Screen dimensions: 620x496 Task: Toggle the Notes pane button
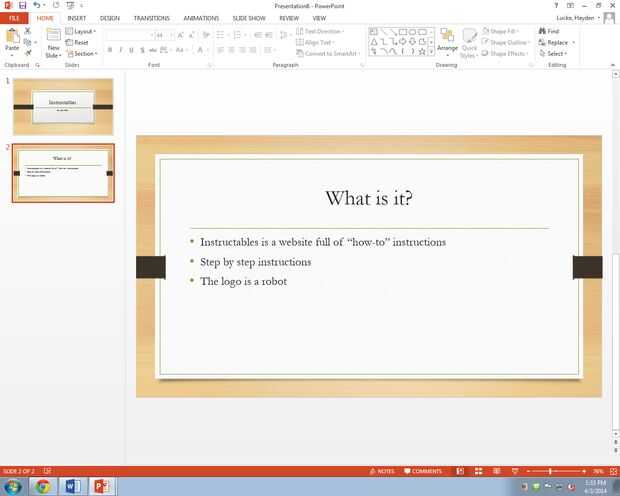[x=382, y=471]
